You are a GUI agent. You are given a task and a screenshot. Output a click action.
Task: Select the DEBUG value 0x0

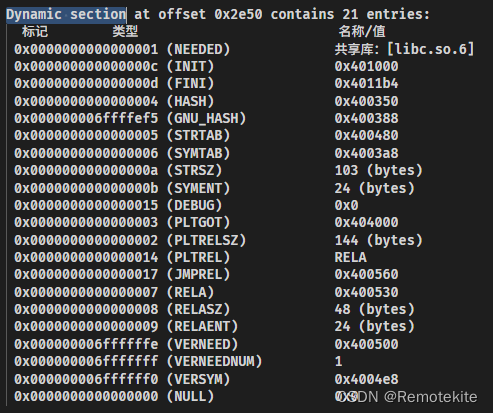pyautogui.click(x=346, y=205)
